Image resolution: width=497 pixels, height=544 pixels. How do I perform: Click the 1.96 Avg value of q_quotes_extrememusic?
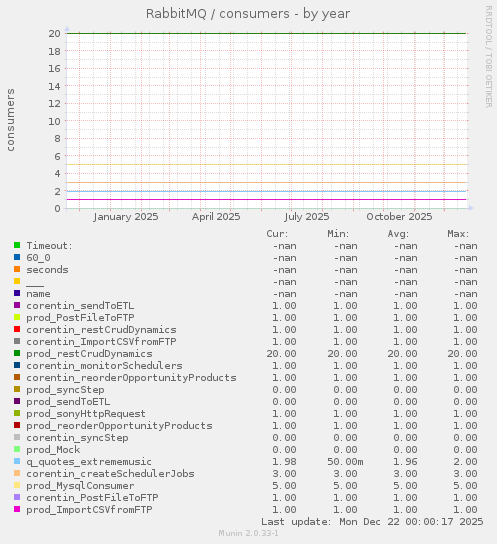[405, 462]
